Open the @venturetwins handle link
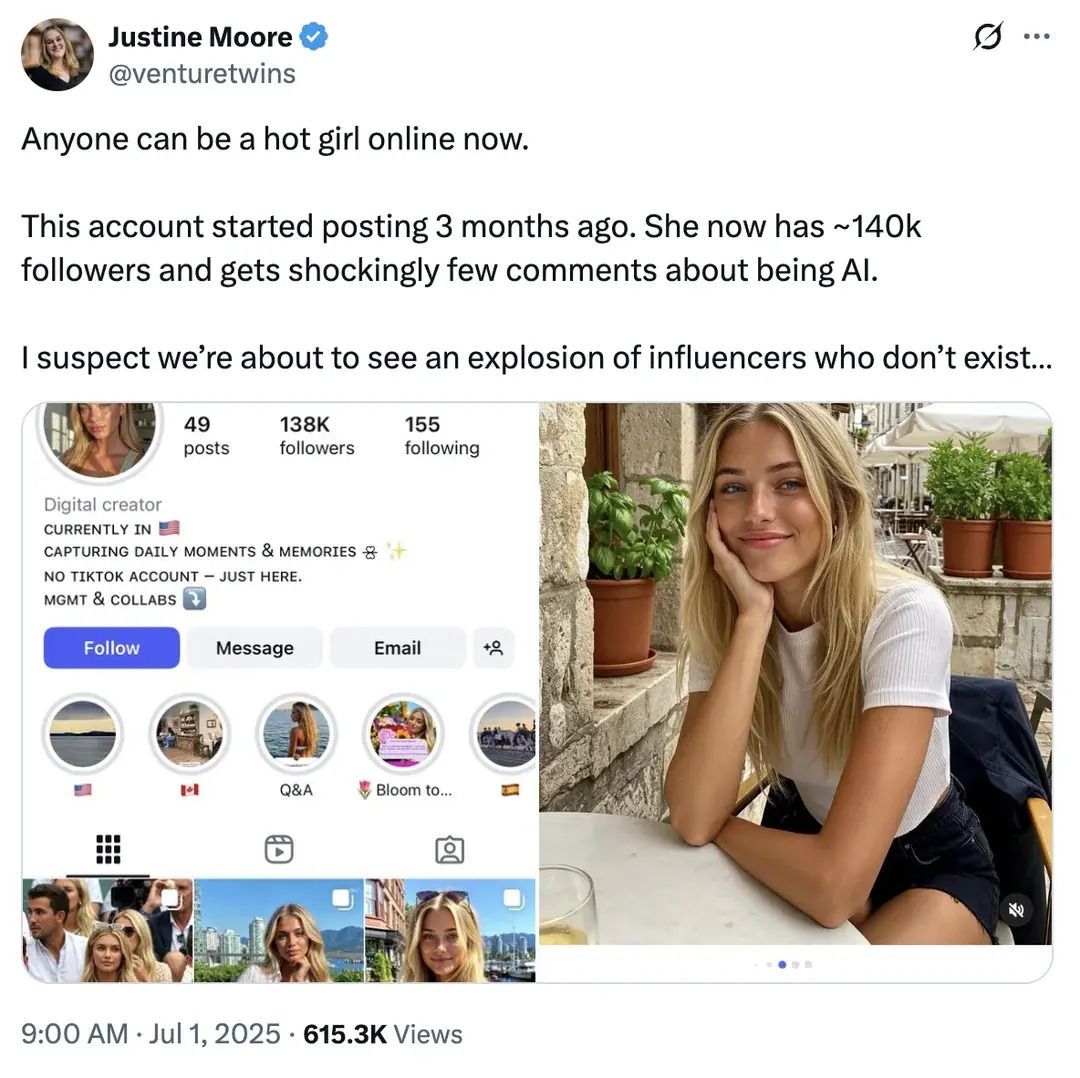This screenshot has height=1078, width=1080. coord(202,74)
